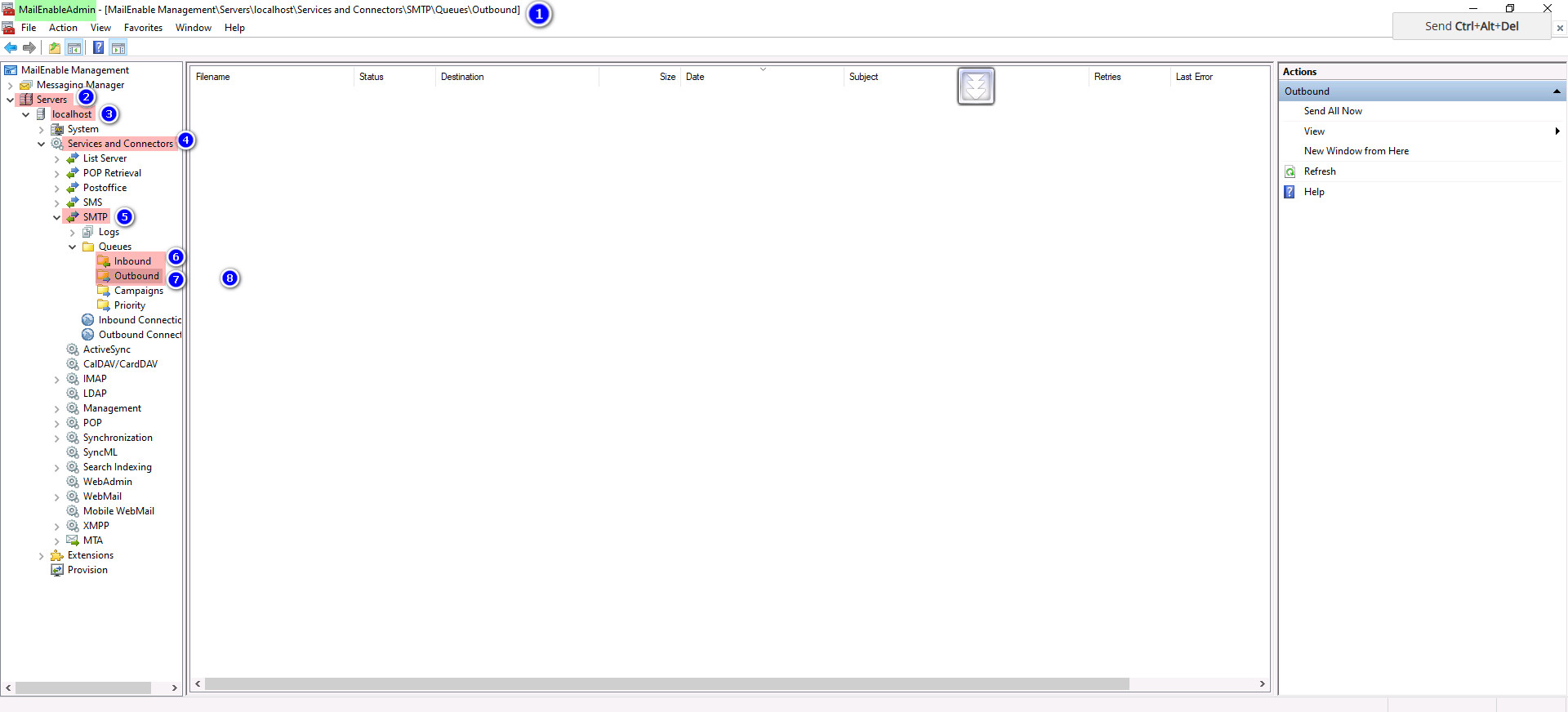Open the Action menu

63,28
